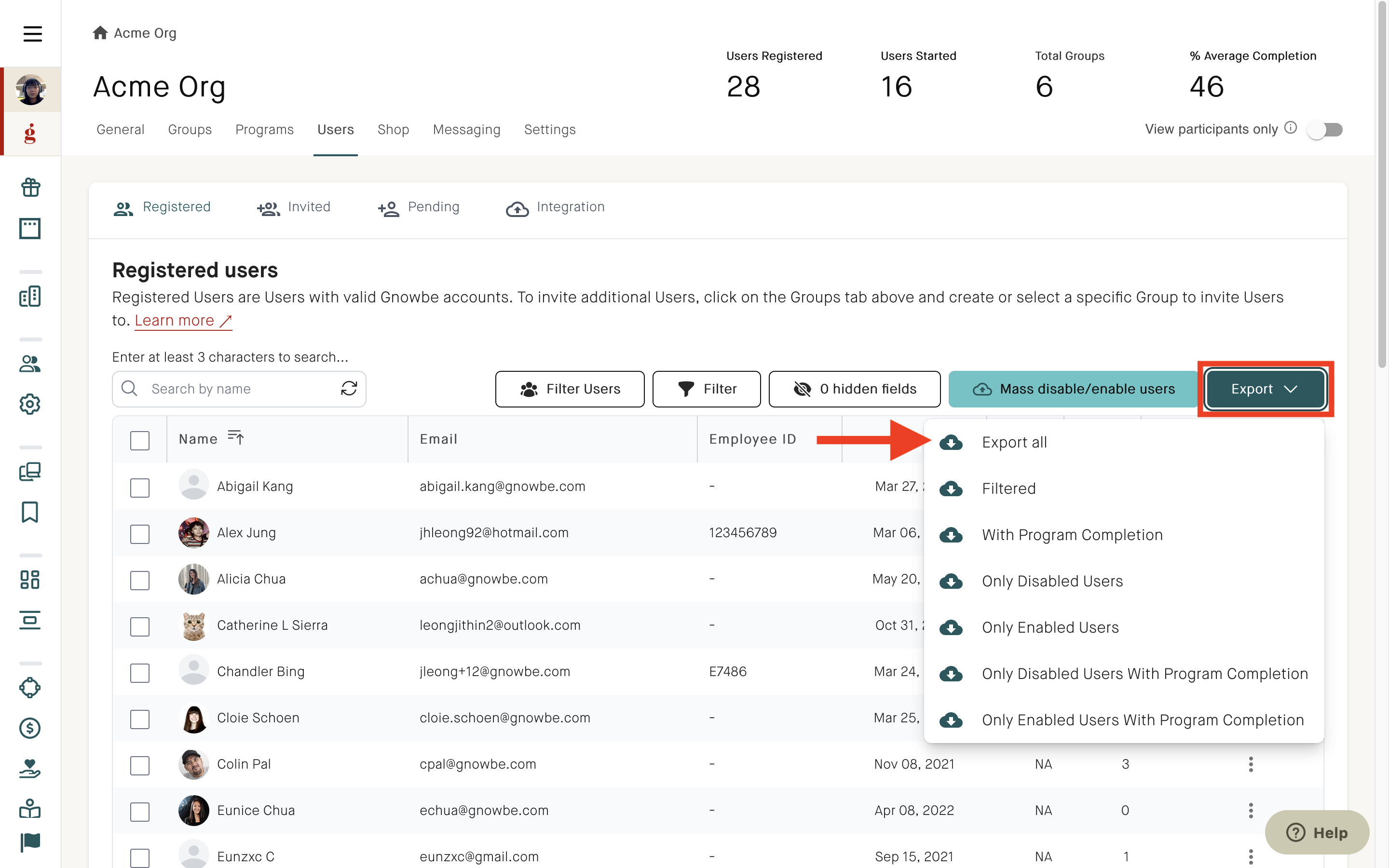Open the three-dot menu for Colin Pal

(1251, 763)
